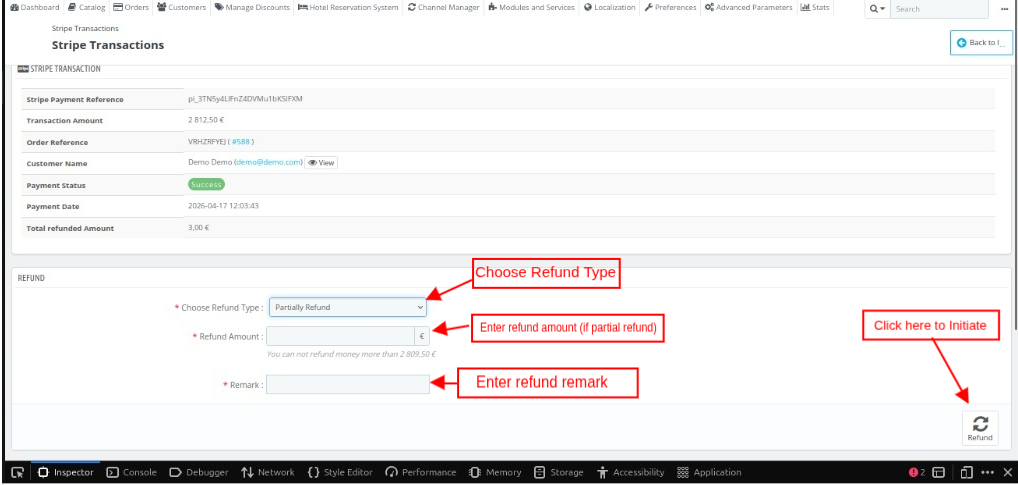Viewport: 1018px width, 485px height.
Task: Switch to the Memory devtools tab
Action: (495, 472)
